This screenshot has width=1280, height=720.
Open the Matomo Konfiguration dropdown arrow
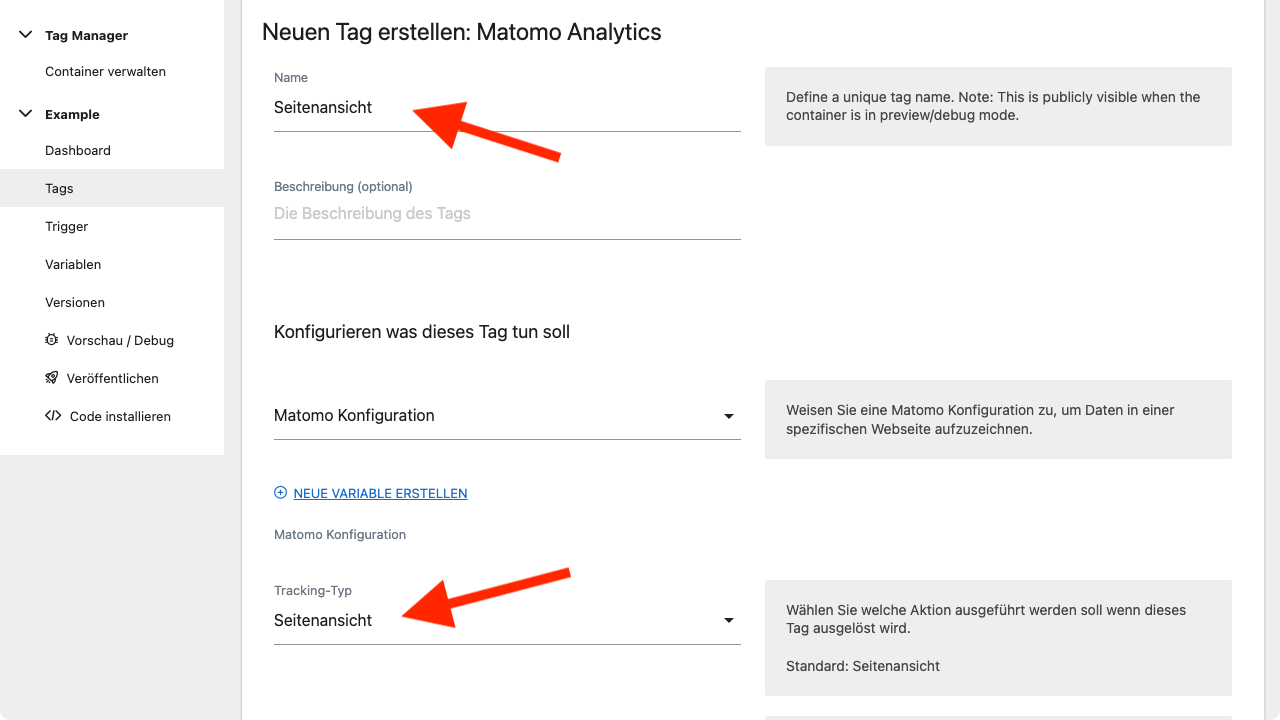729,416
